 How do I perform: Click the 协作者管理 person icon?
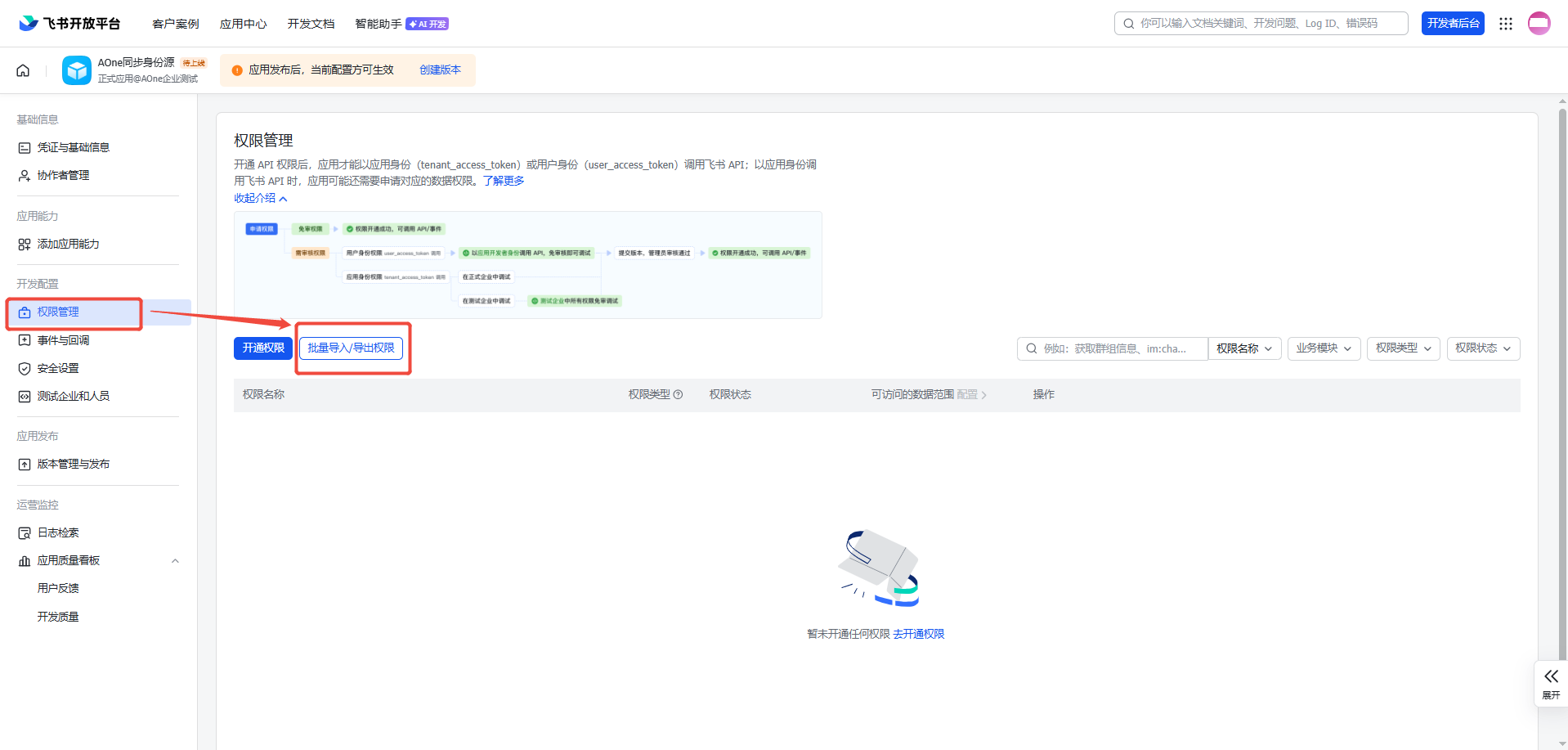coord(25,176)
